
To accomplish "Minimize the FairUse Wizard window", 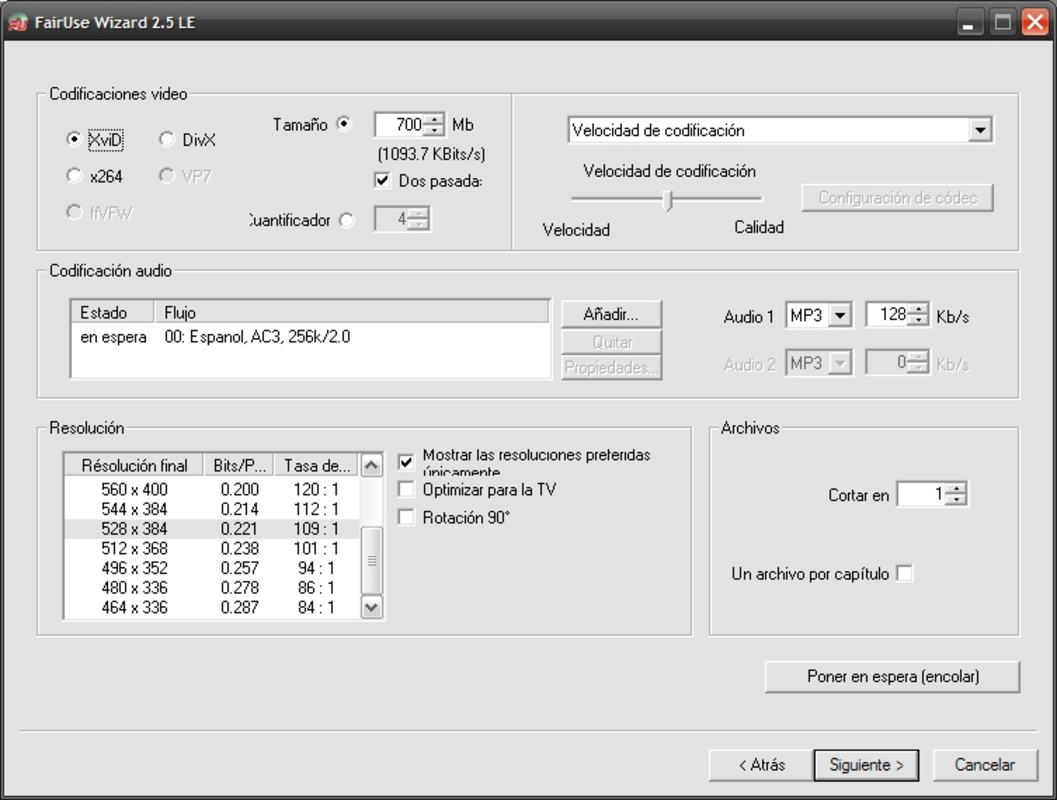I will 968,23.
